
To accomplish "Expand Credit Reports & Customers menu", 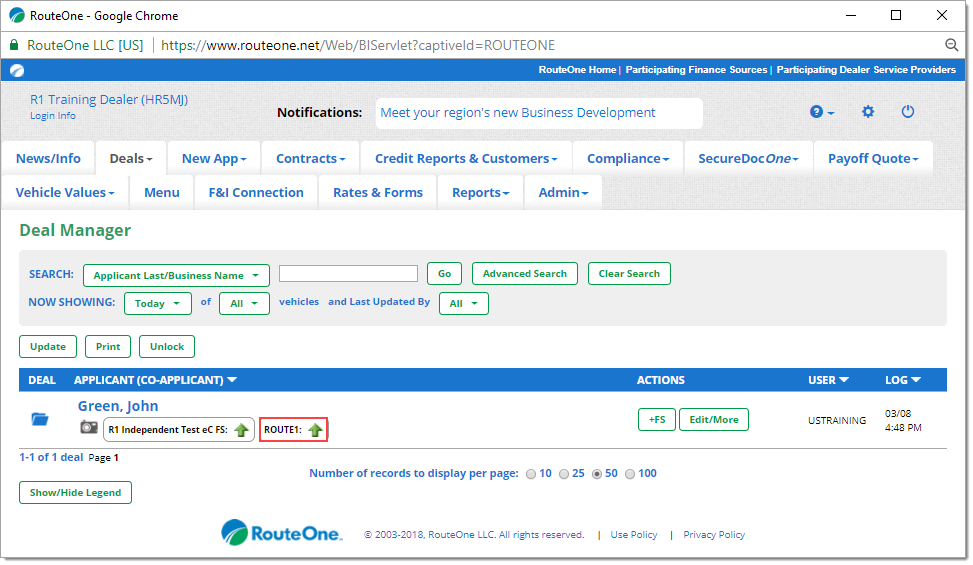I will tap(466, 159).
